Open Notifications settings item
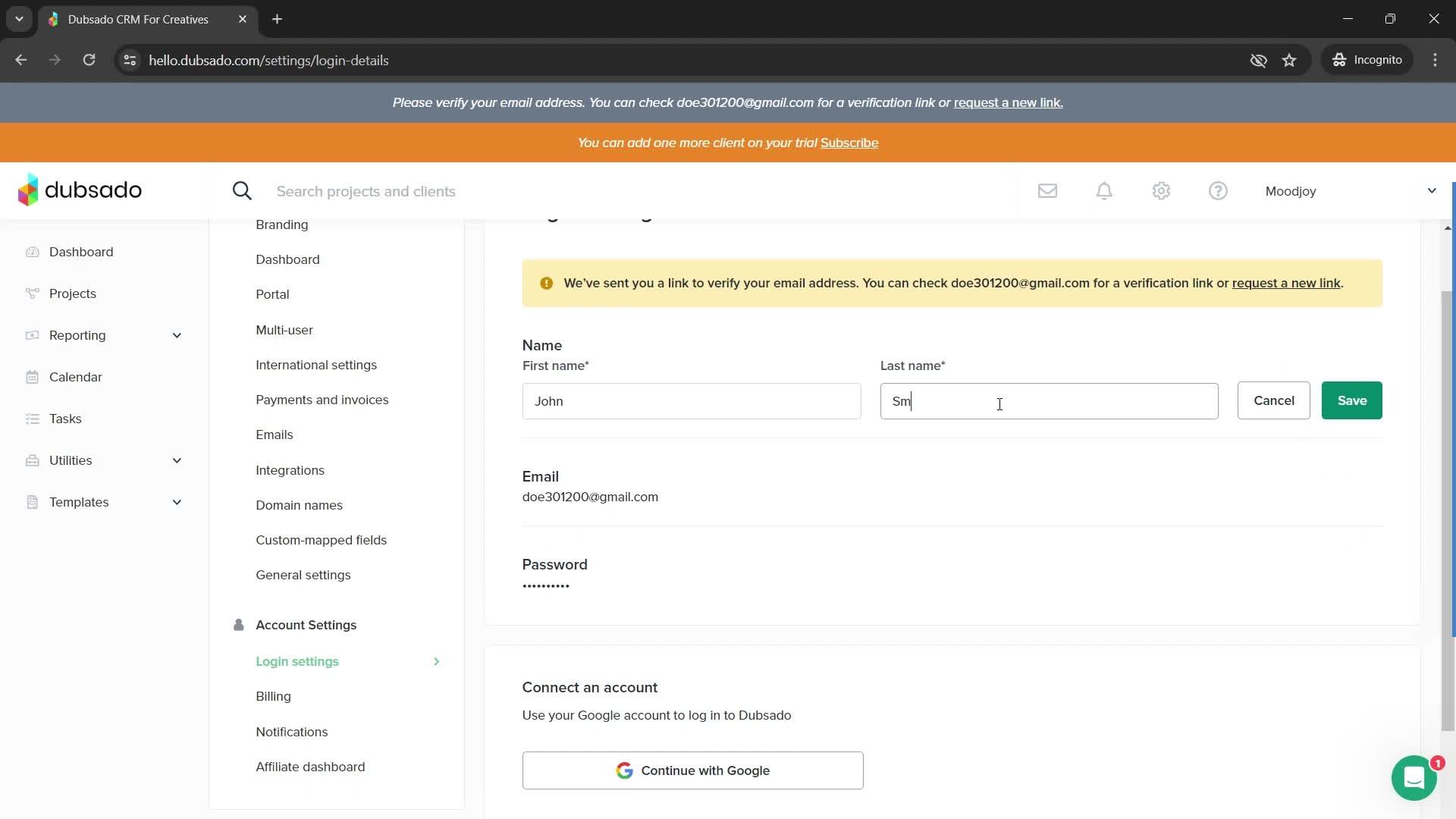The width and height of the screenshot is (1456, 819). coord(291,732)
